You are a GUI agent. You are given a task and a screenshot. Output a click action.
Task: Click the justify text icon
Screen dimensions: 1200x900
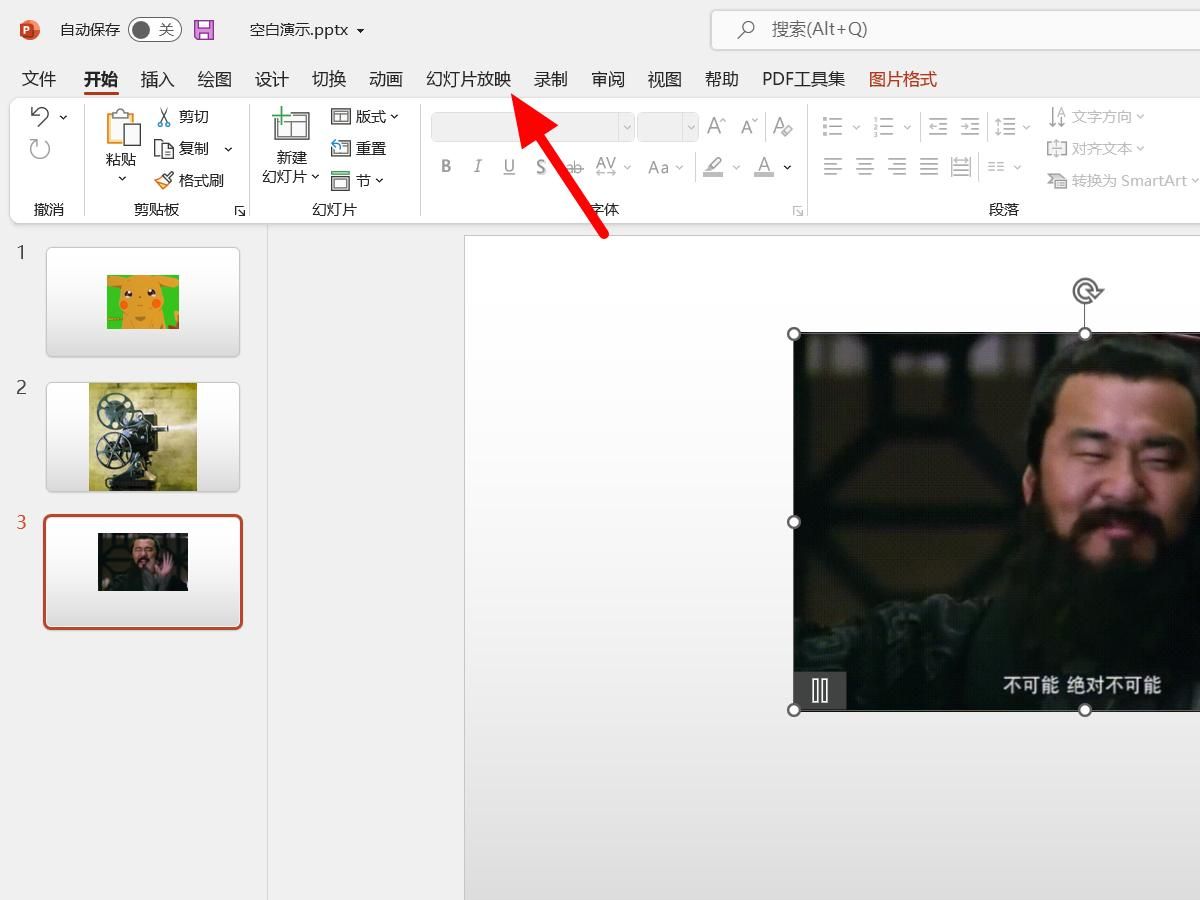(929, 167)
